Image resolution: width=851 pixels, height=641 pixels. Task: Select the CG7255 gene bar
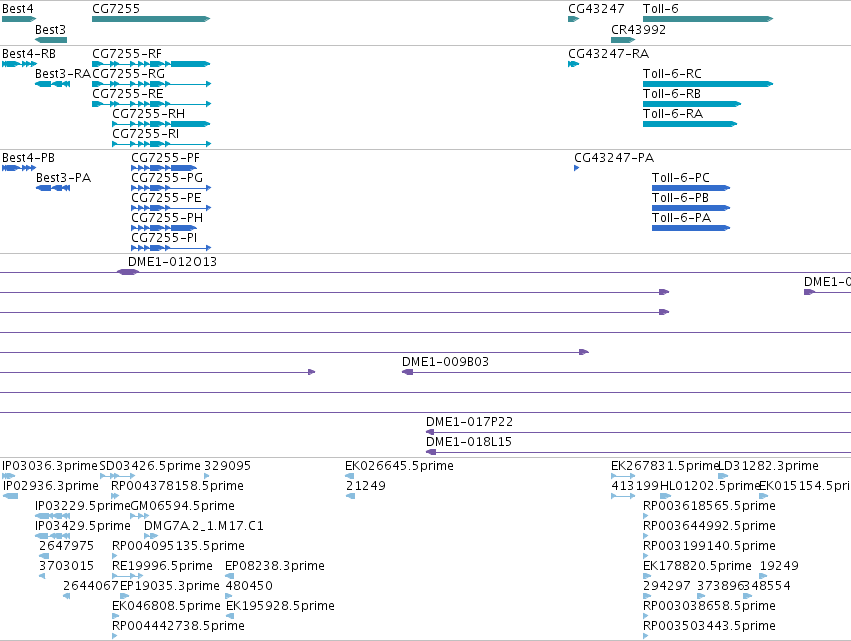pyautogui.click(x=151, y=19)
